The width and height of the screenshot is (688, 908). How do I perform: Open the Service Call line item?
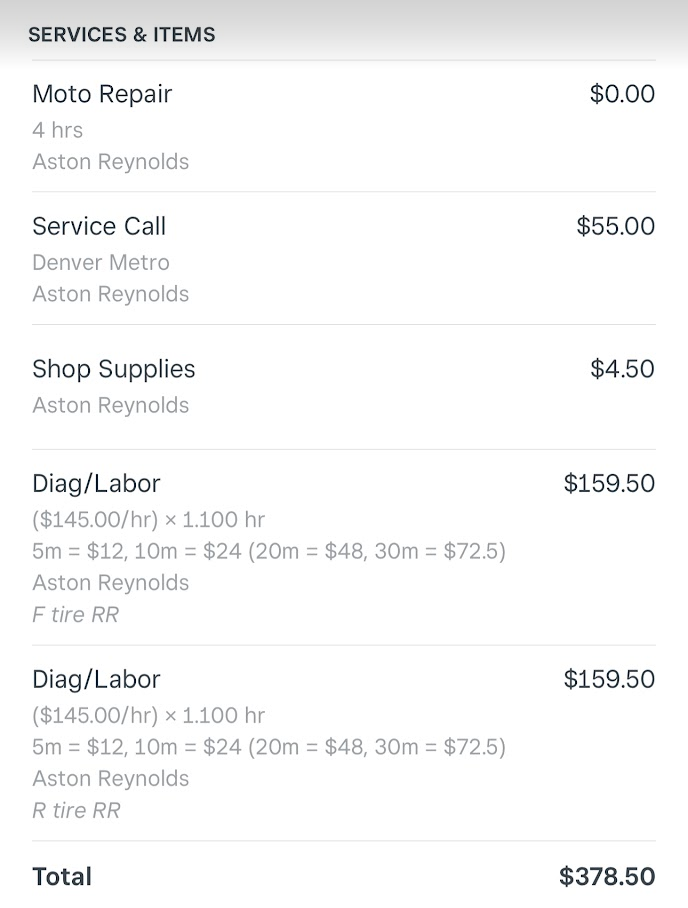(x=99, y=226)
